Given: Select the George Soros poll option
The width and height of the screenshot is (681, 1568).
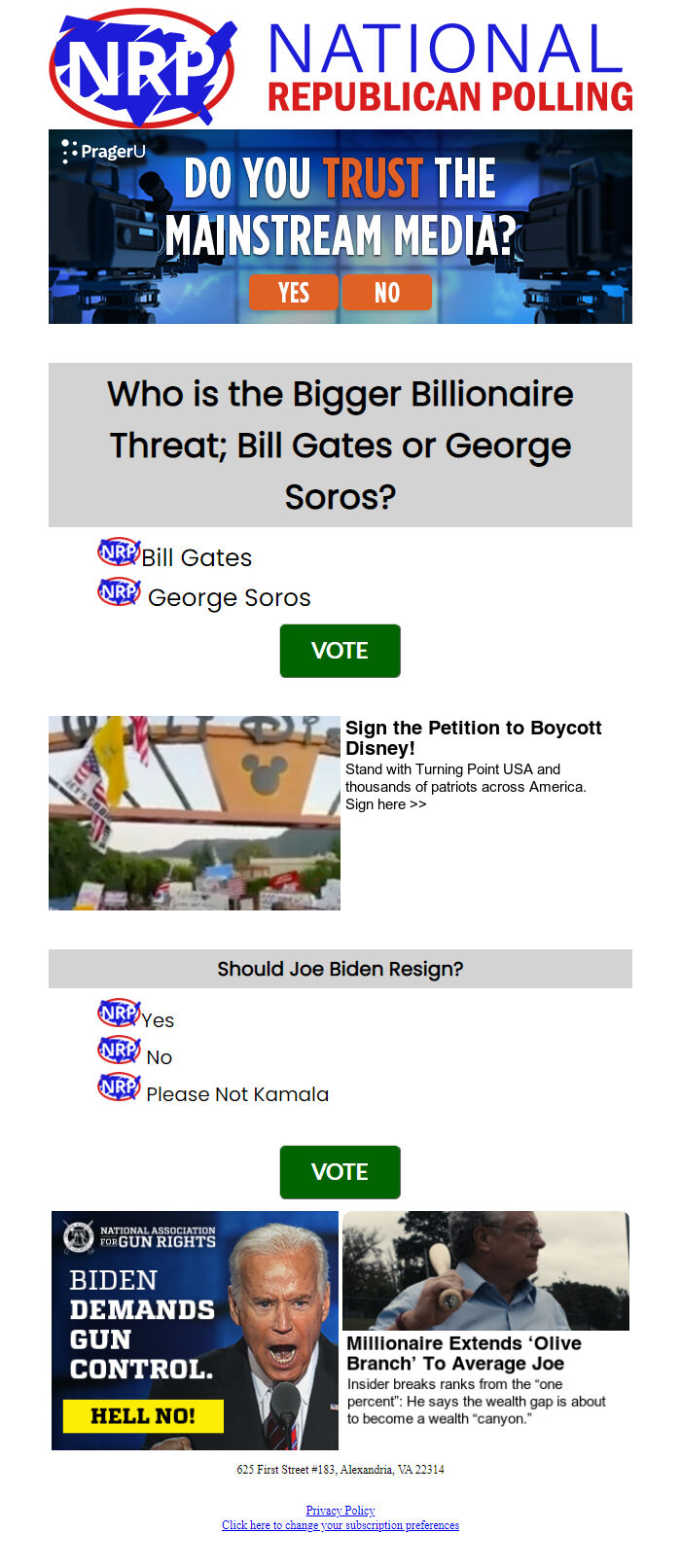Looking at the screenshot, I should point(119,591).
